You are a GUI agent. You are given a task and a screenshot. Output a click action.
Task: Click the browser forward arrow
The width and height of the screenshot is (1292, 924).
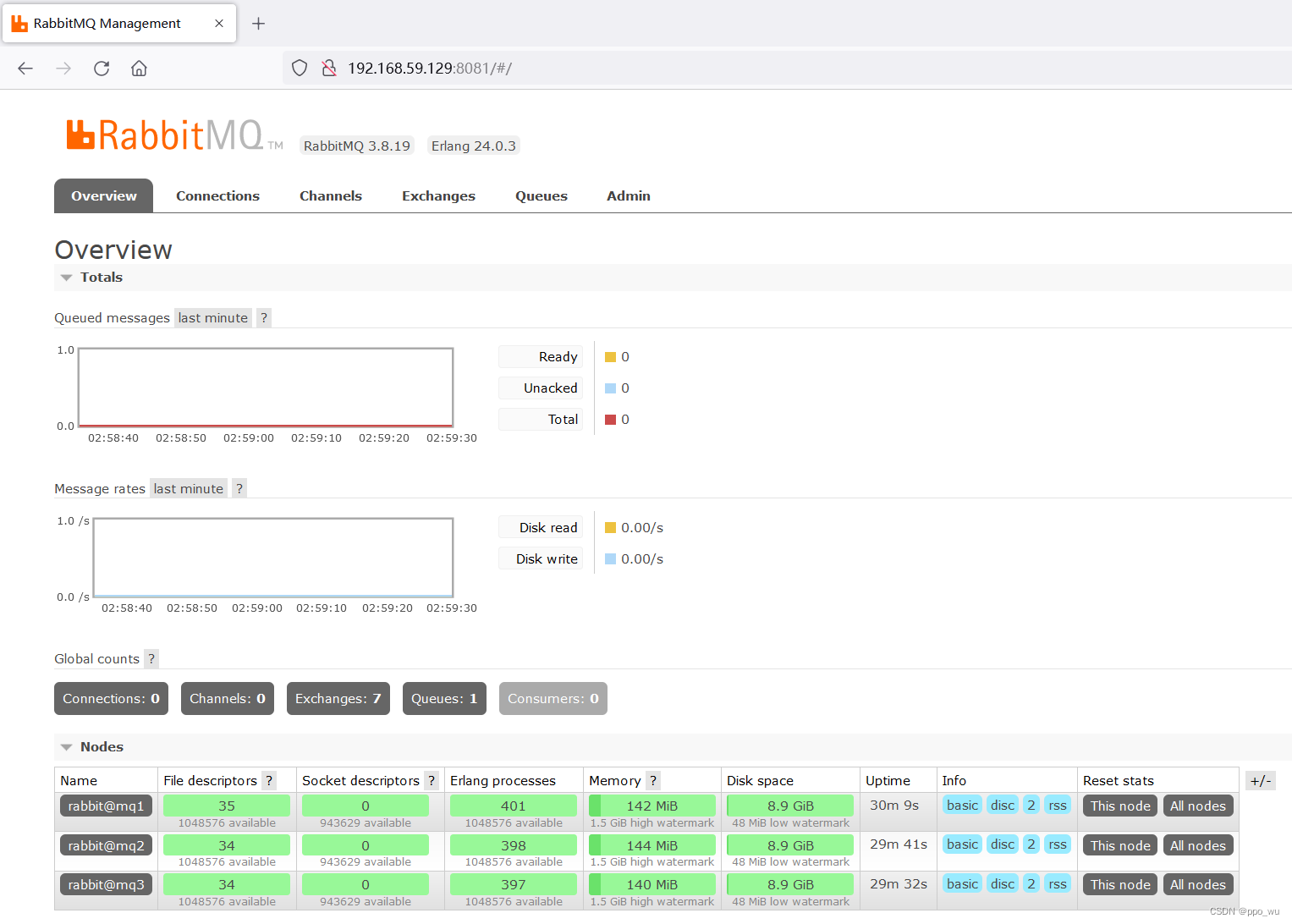coord(63,69)
